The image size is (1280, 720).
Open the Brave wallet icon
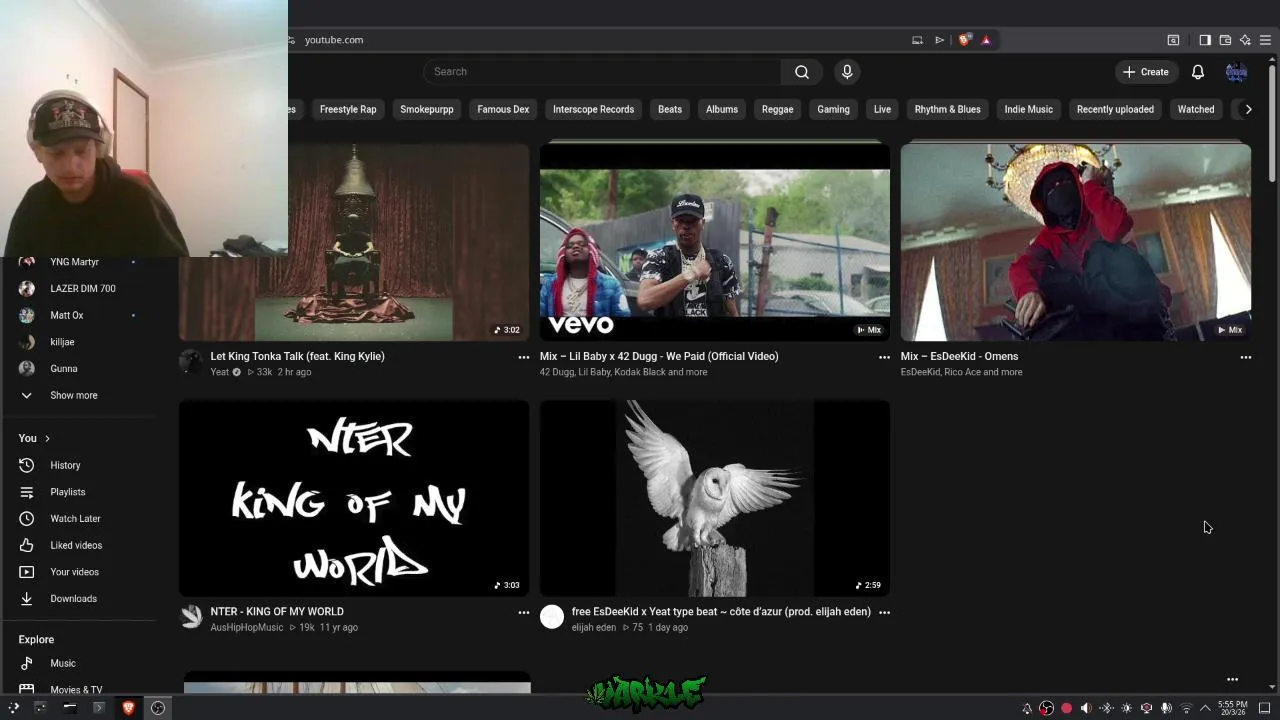(x=1225, y=40)
